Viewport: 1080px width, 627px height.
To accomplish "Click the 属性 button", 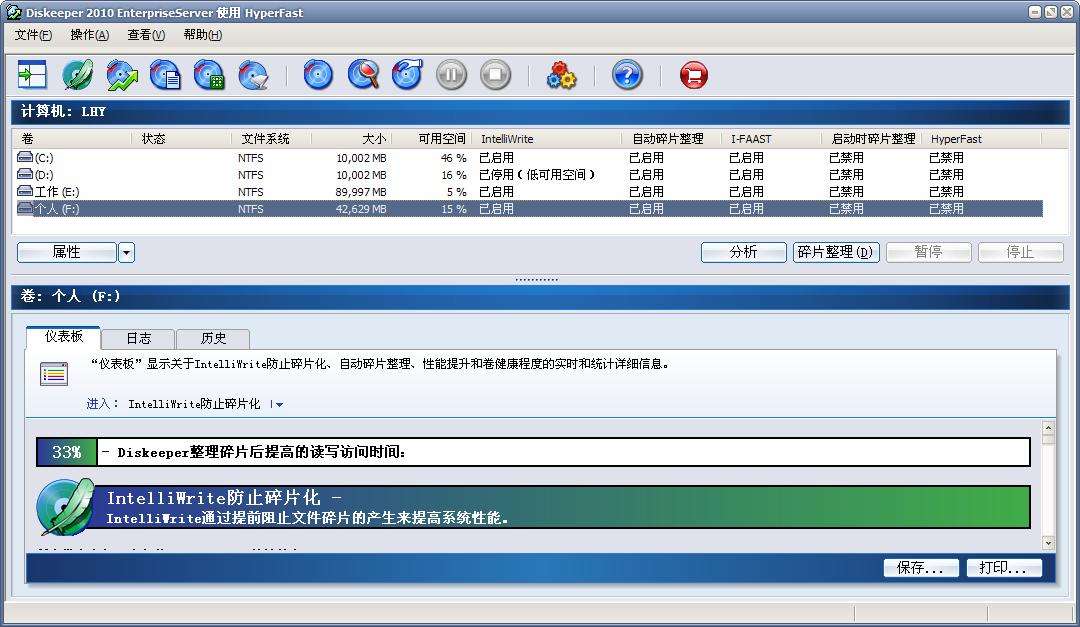I will (67, 252).
